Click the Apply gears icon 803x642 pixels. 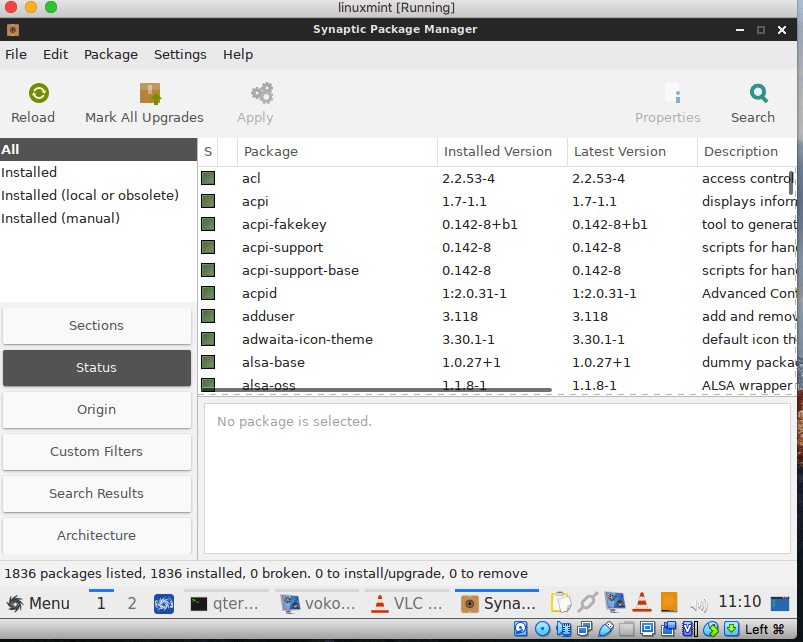click(x=262, y=94)
